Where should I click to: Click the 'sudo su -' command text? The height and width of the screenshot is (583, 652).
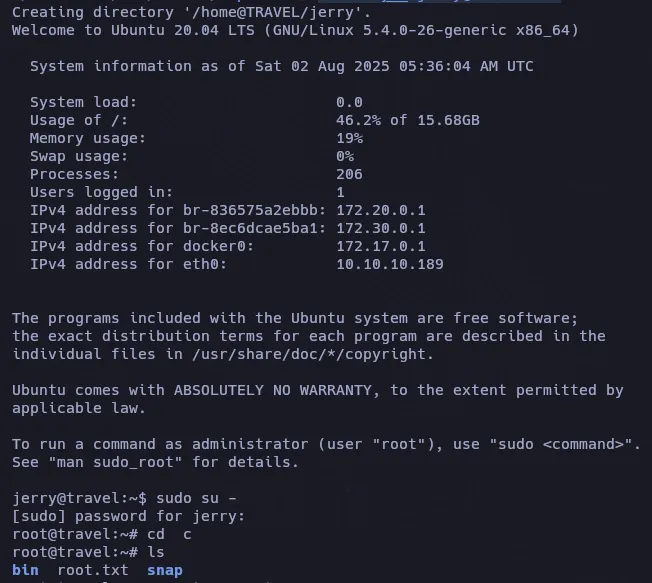[196, 498]
